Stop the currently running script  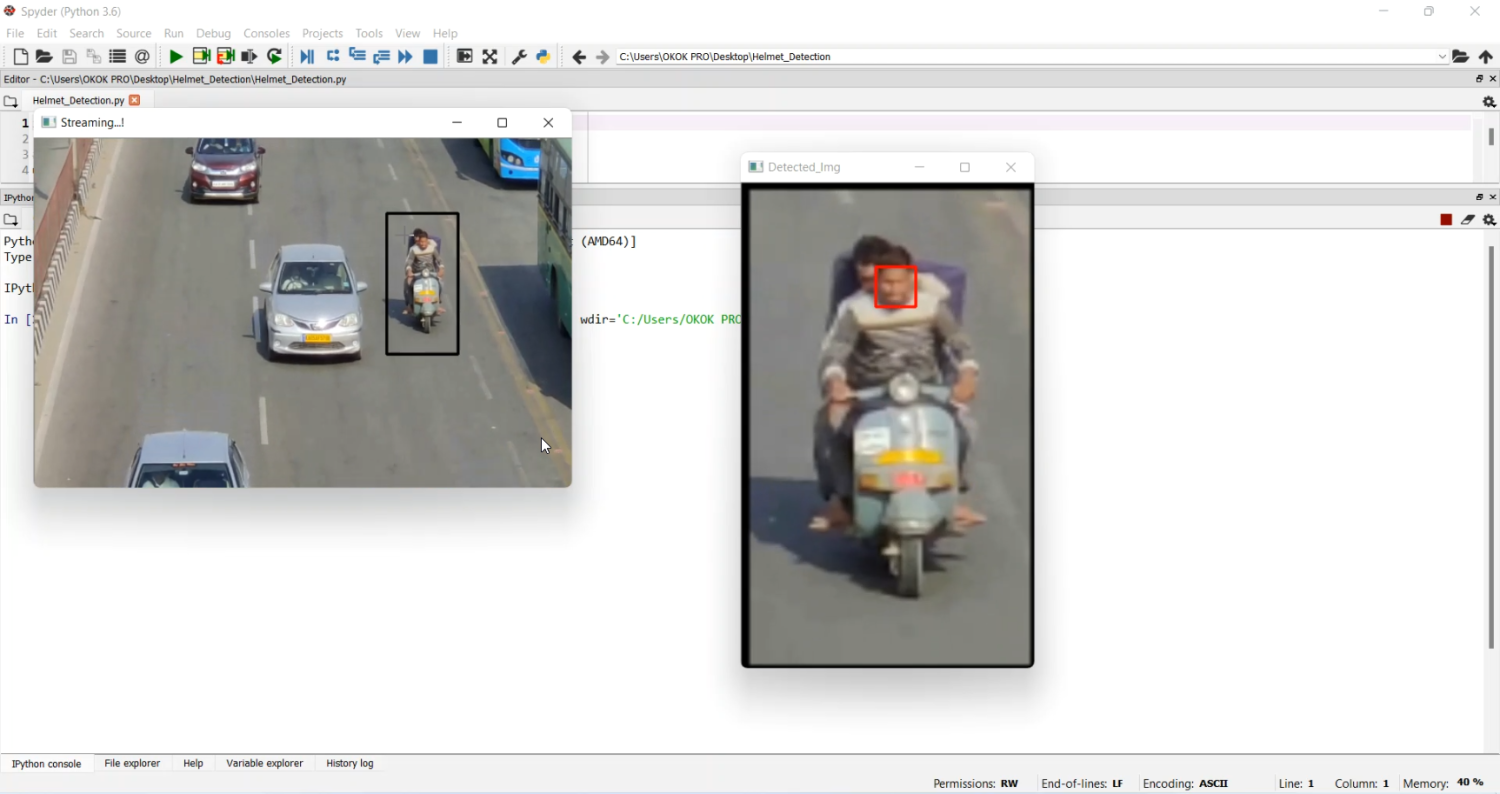430,56
